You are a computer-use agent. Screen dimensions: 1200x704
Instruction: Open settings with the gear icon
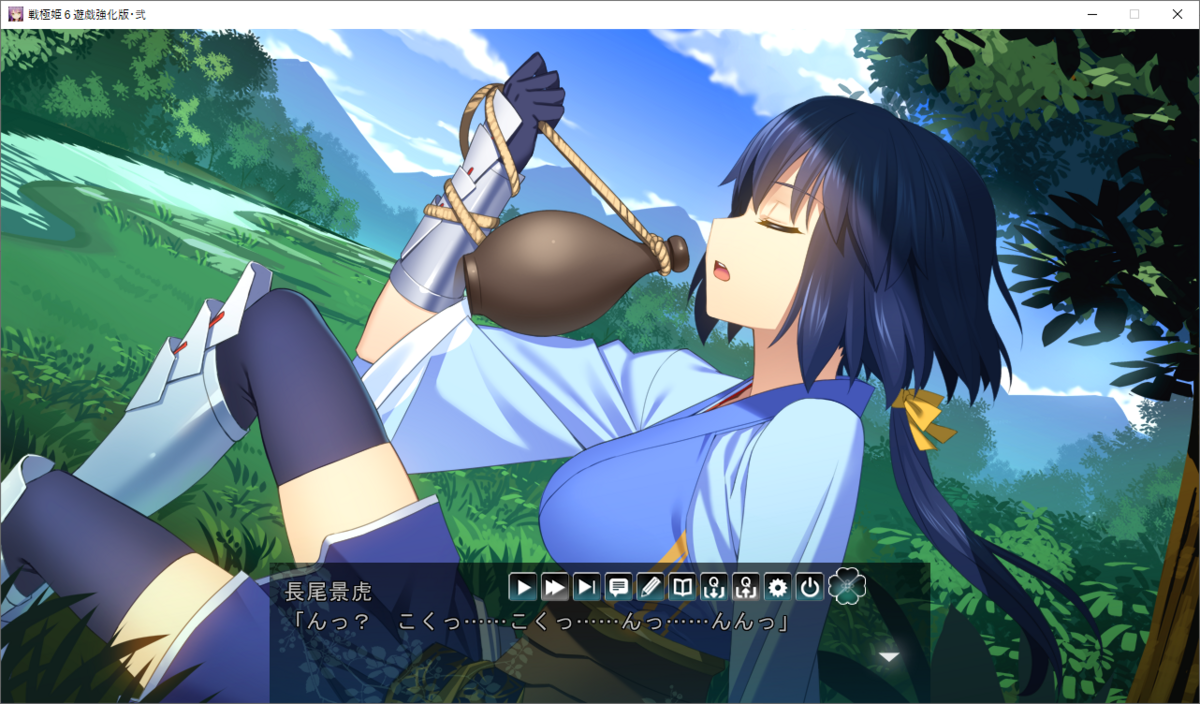pos(777,587)
